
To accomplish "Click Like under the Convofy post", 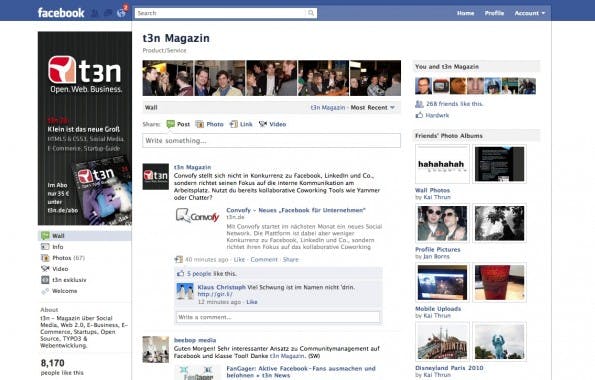I will (x=239, y=260).
